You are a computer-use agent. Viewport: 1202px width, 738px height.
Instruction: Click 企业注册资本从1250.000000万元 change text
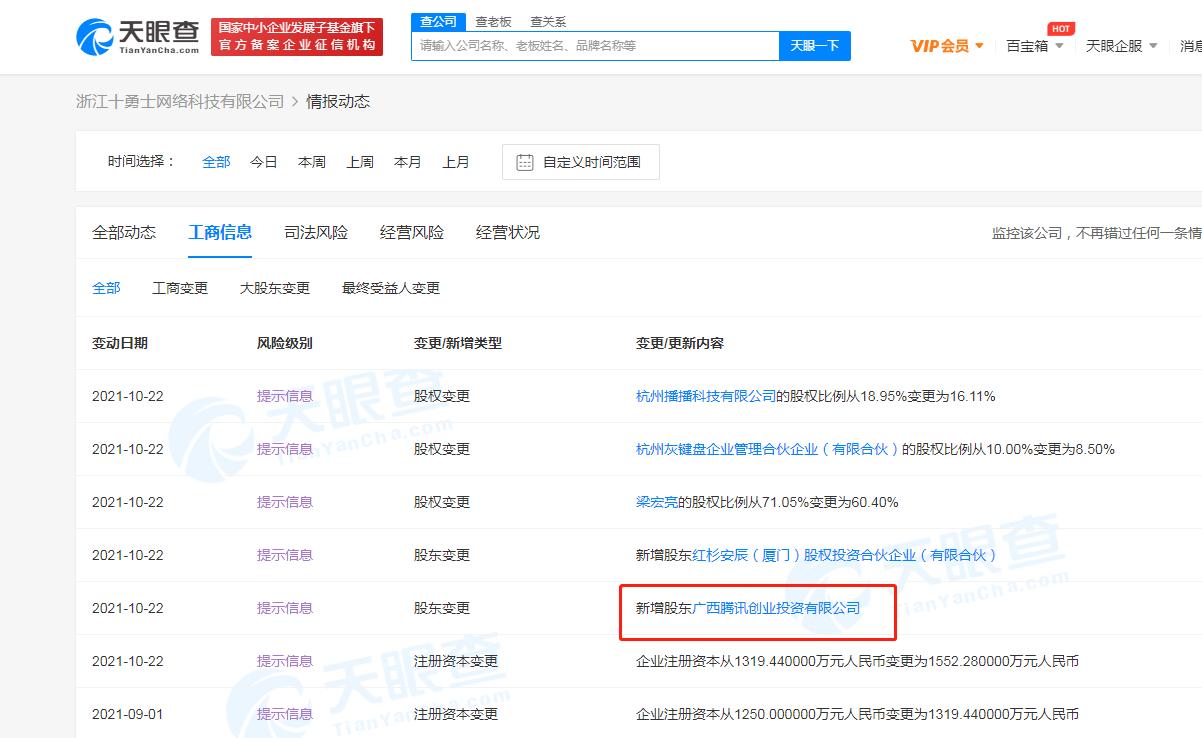(x=857, y=714)
